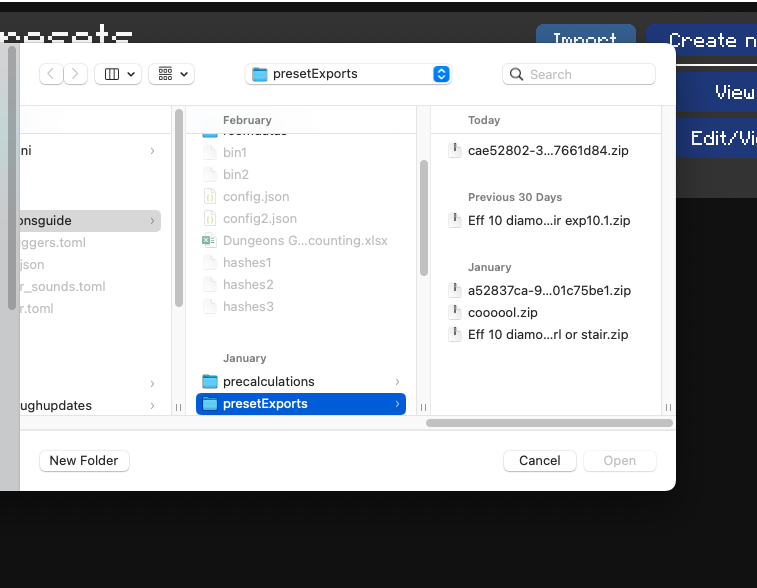Click the New Folder button
The image size is (757, 588).
(x=84, y=461)
